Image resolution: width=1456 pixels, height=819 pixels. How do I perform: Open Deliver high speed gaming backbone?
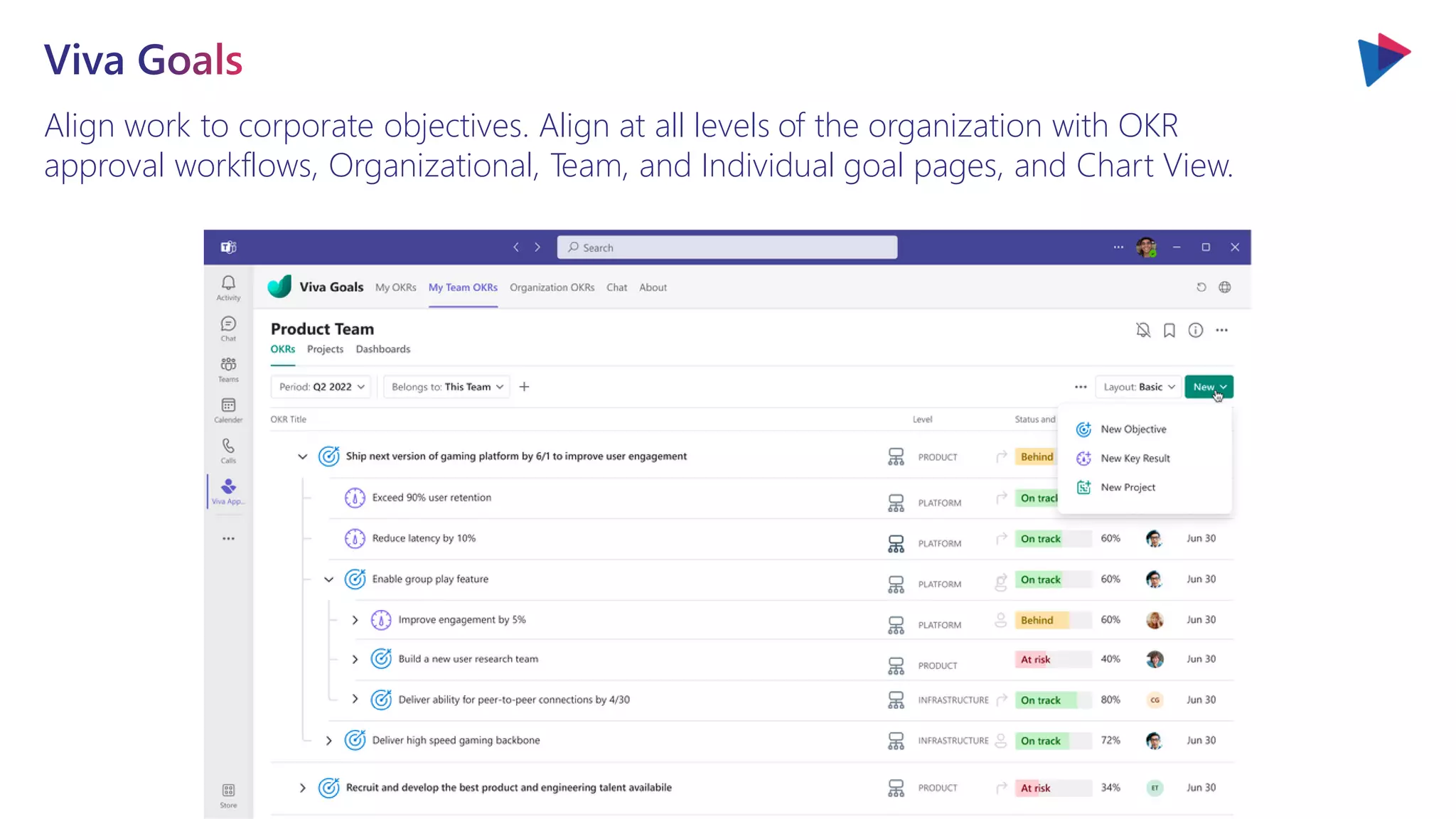456,740
